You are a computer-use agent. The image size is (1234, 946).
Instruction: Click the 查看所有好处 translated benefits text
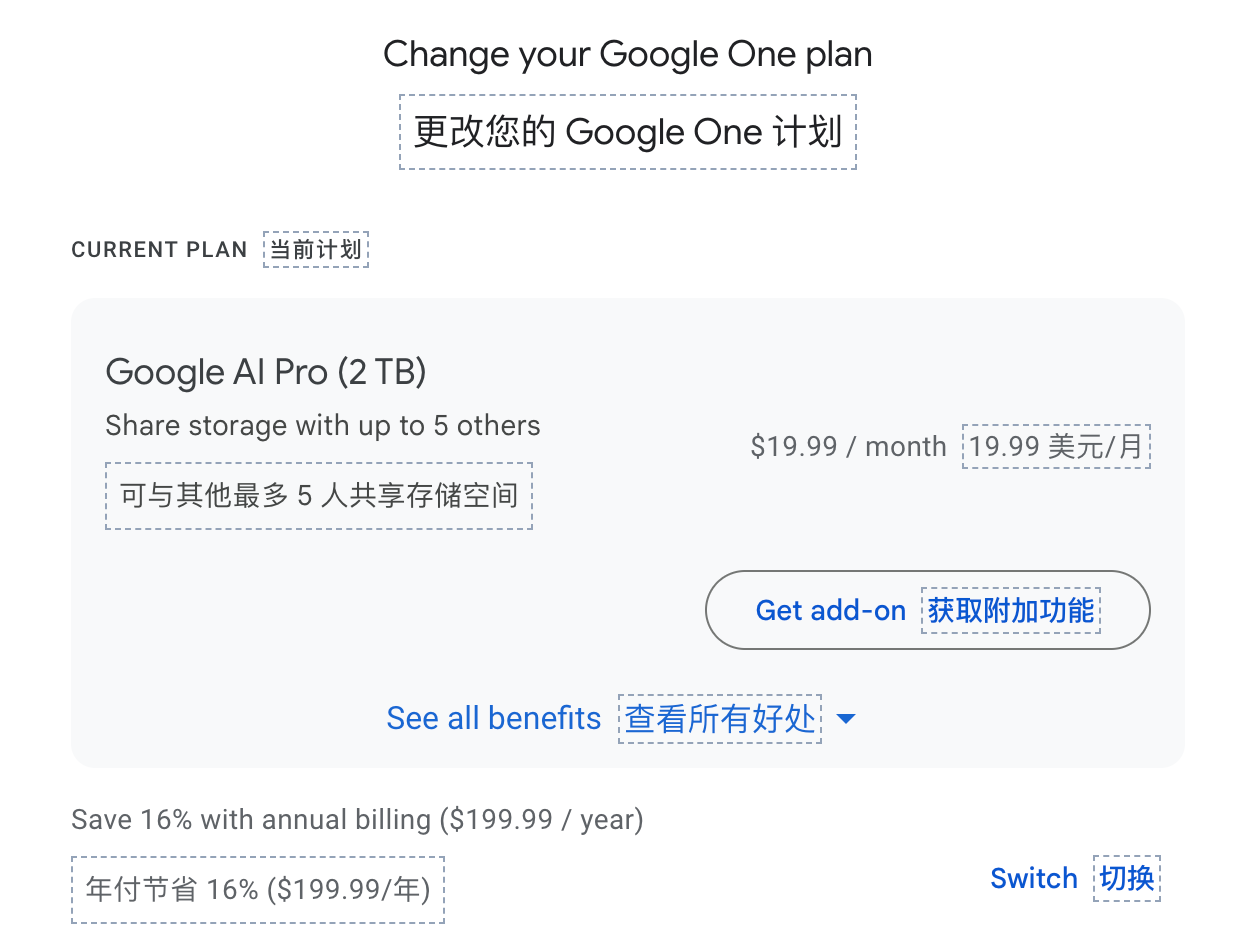point(720,719)
